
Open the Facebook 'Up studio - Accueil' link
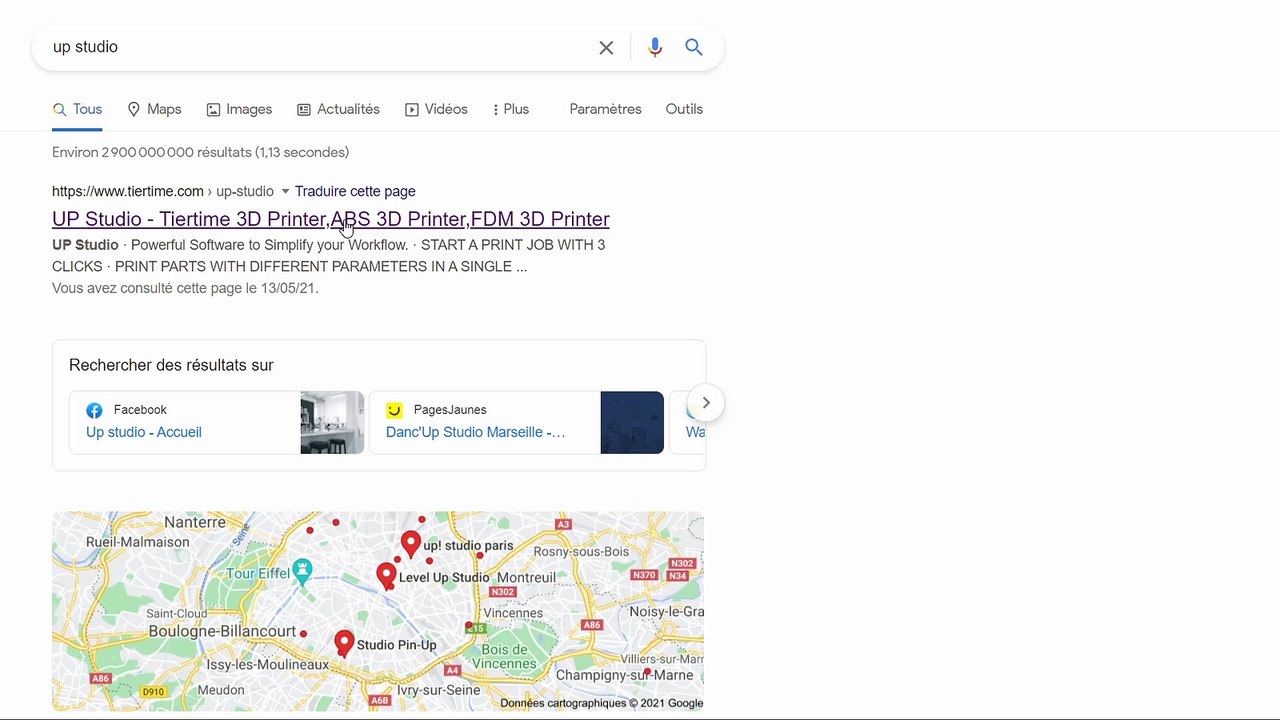144,432
